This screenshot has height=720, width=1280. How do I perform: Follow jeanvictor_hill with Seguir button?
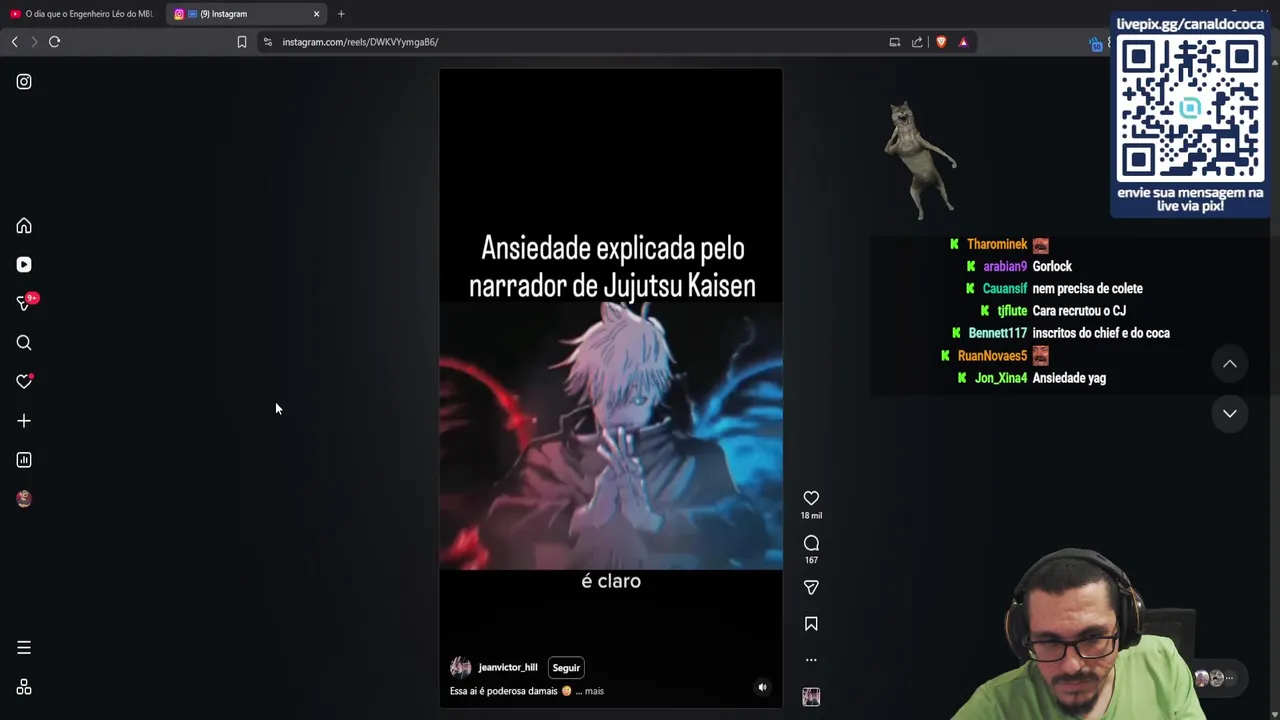coord(566,668)
